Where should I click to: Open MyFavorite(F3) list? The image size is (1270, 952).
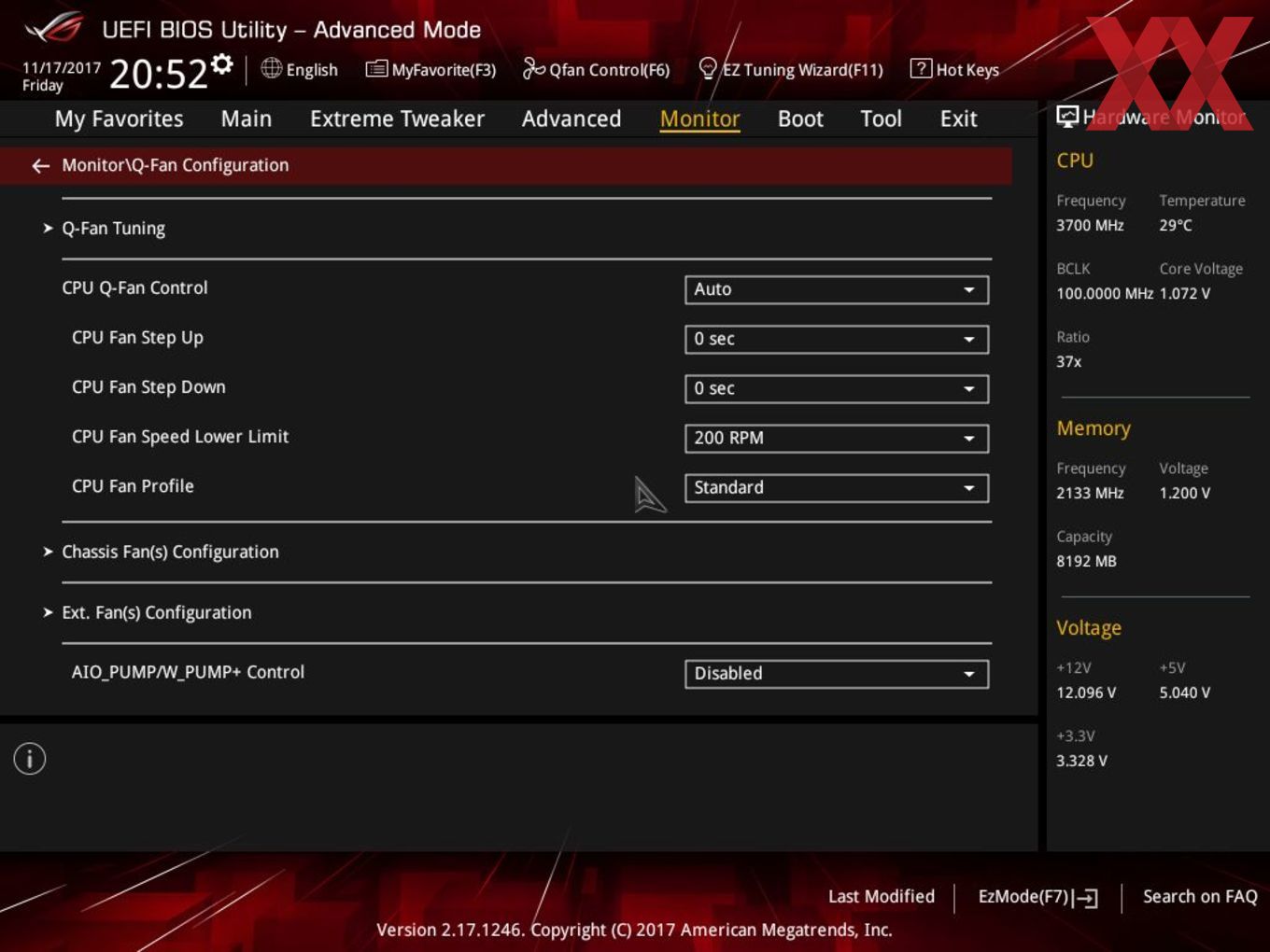430,69
